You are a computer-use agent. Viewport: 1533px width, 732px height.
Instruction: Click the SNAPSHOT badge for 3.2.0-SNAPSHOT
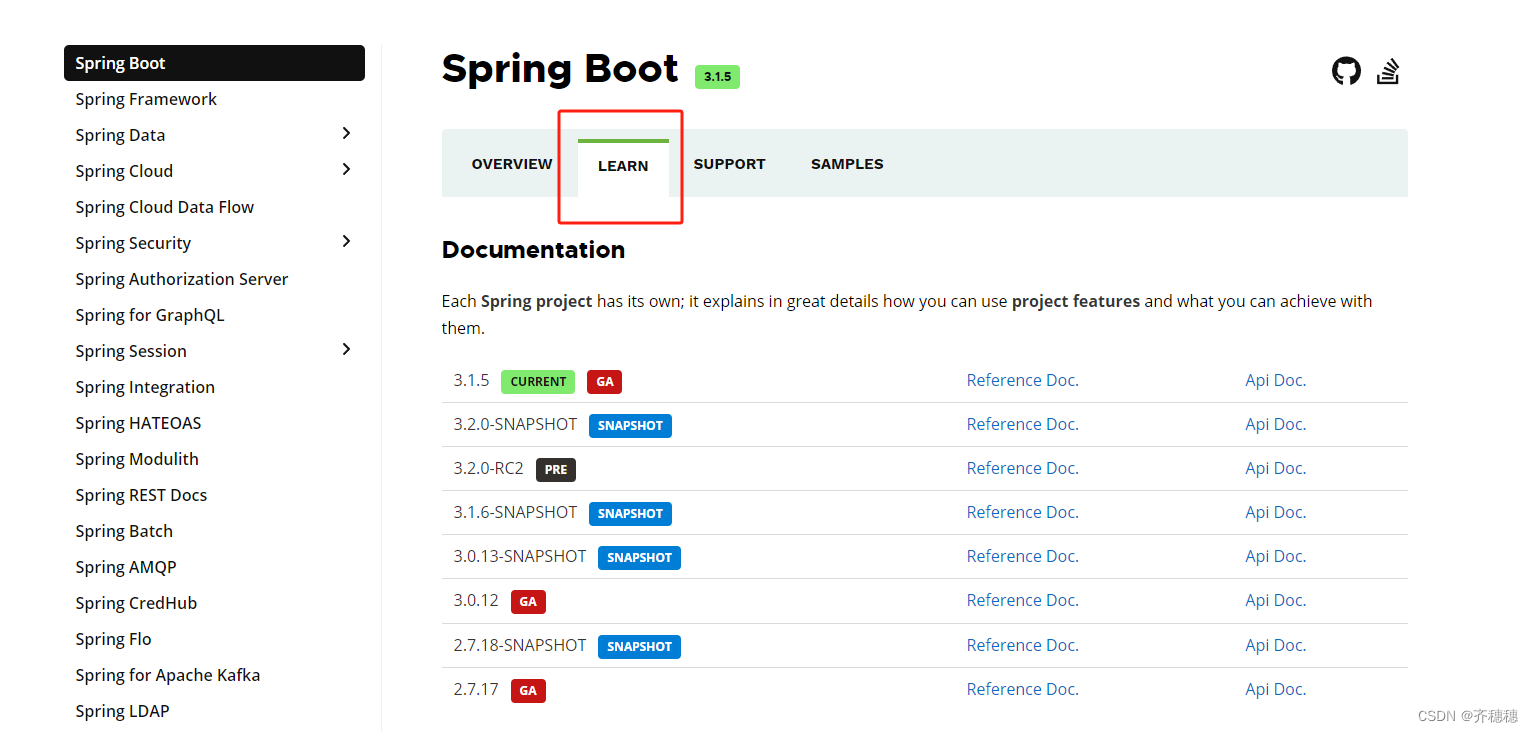[x=630, y=425]
